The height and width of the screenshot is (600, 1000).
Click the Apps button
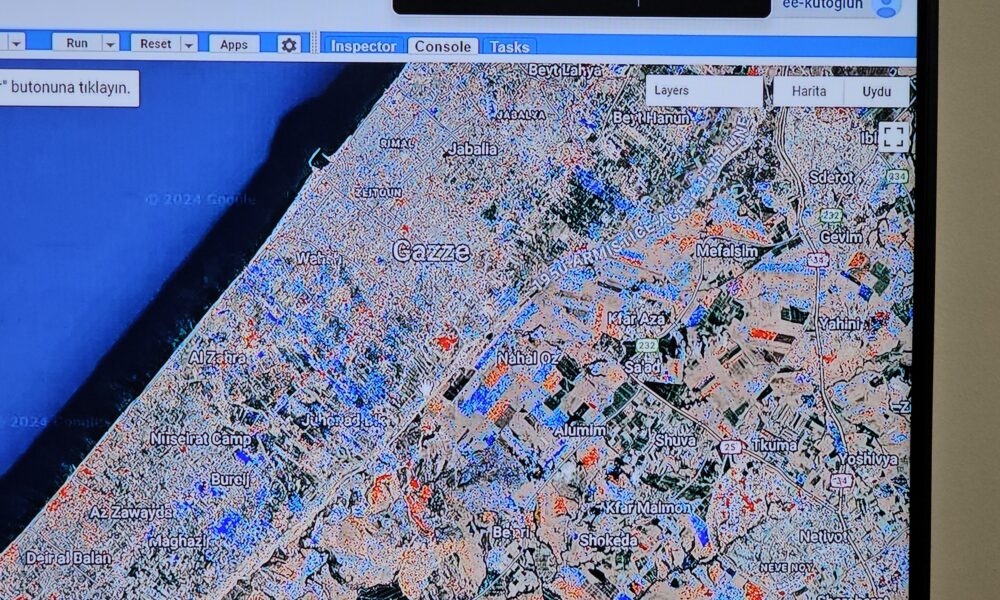(x=234, y=45)
